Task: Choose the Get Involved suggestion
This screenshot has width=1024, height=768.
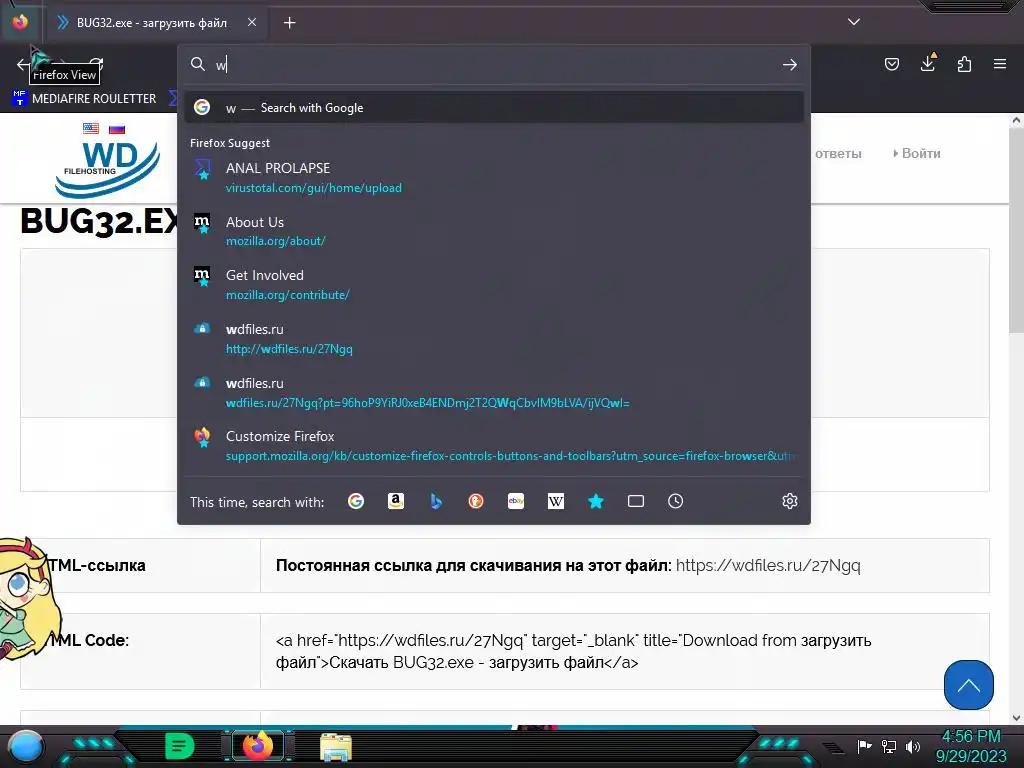Action: coord(494,285)
